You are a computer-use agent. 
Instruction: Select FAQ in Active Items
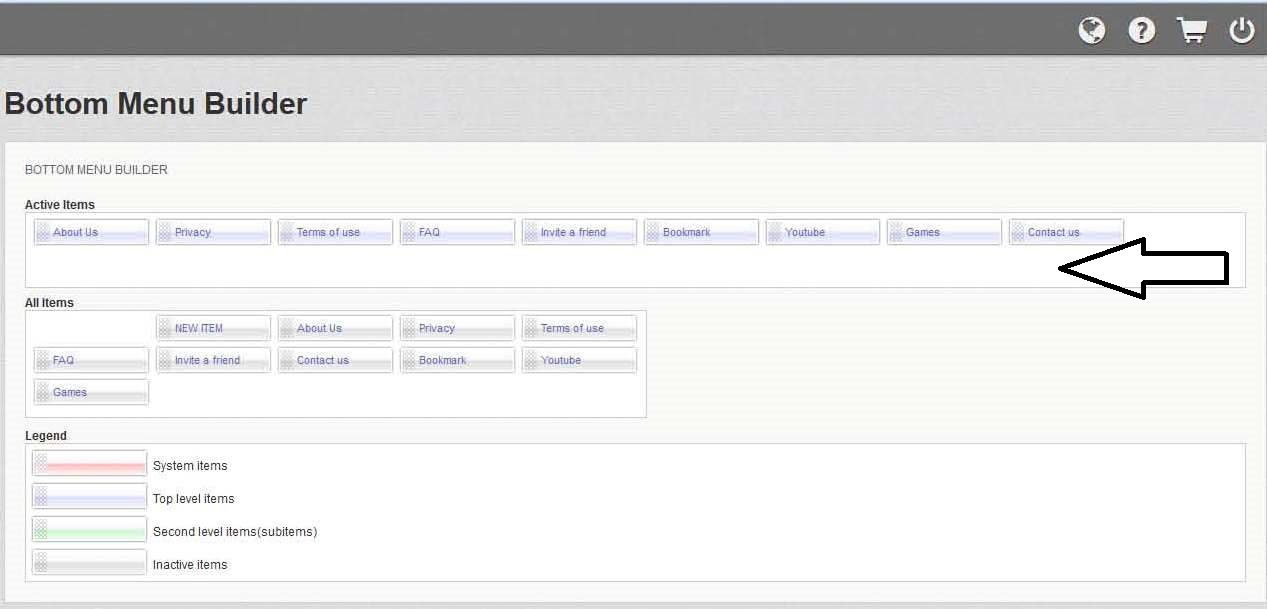pyautogui.click(x=457, y=232)
